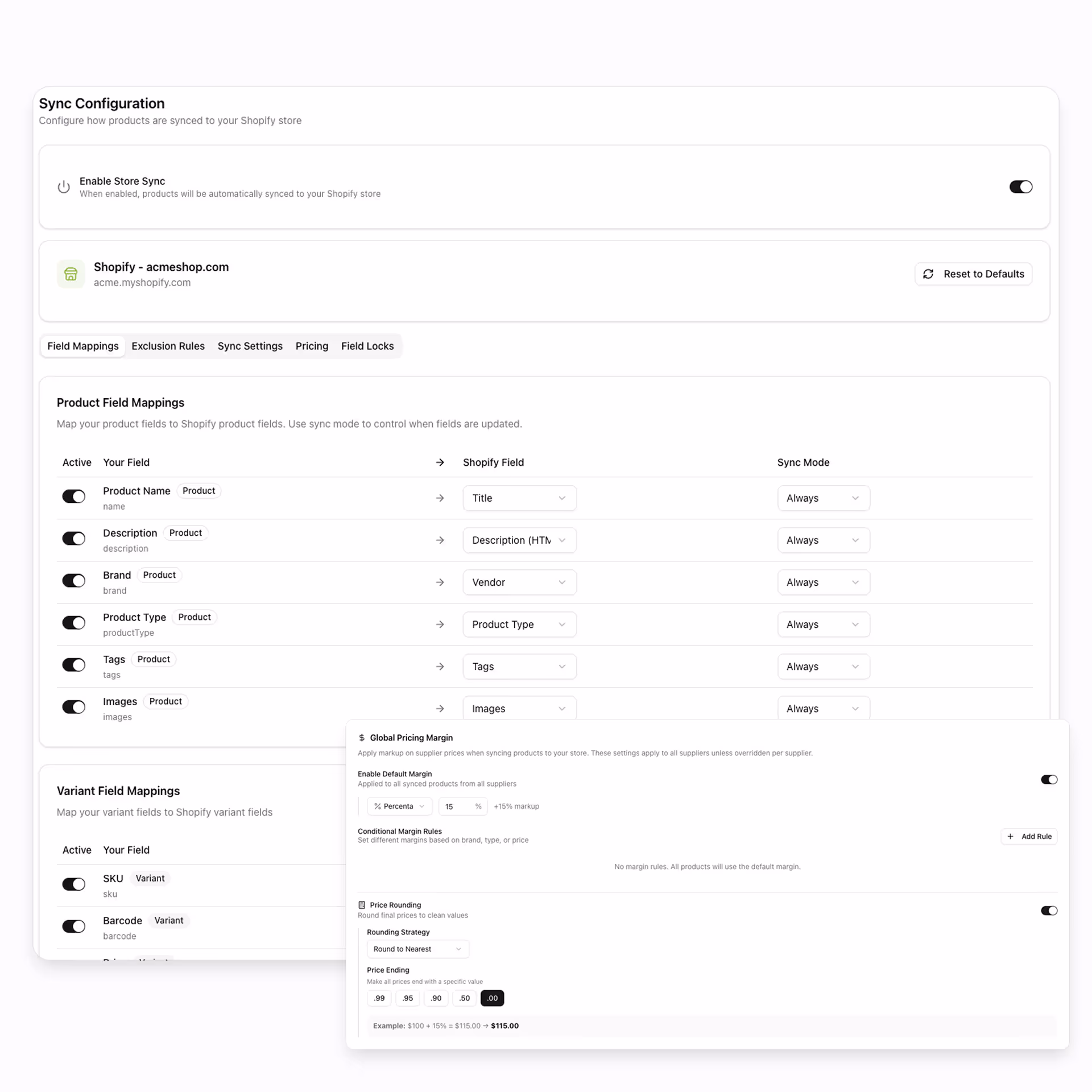Open the Title Shopify field dropdown
The image size is (1092, 1092).
[519, 498]
